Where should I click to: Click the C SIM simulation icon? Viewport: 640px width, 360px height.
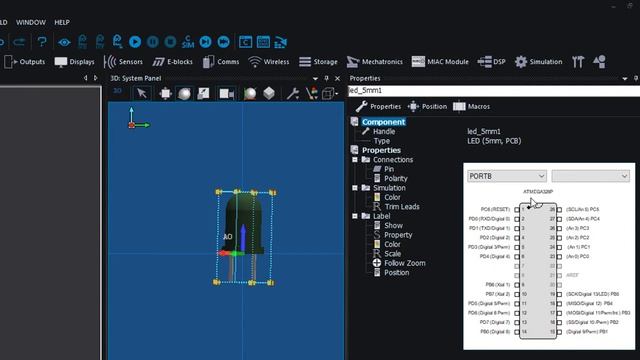[x=188, y=42]
